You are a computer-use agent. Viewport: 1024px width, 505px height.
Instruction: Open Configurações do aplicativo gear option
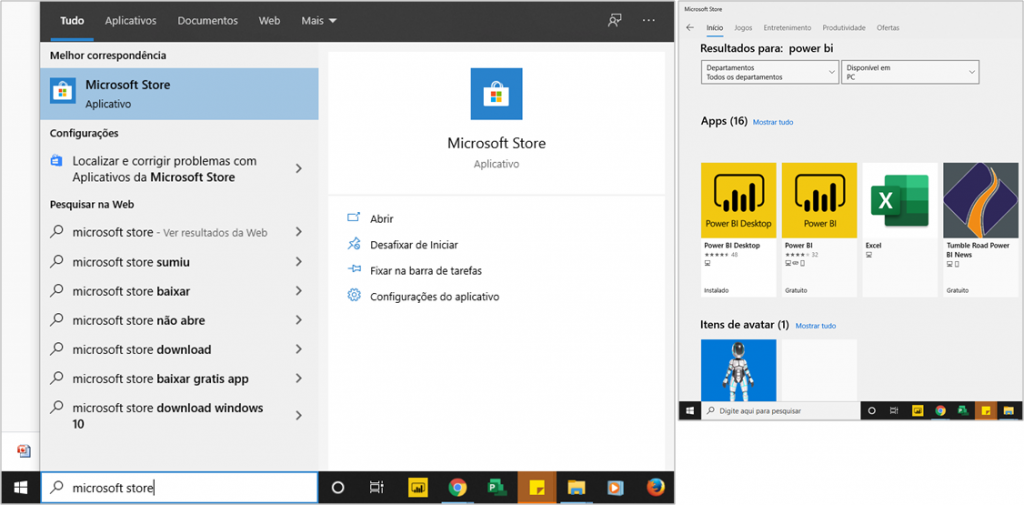tap(353, 296)
